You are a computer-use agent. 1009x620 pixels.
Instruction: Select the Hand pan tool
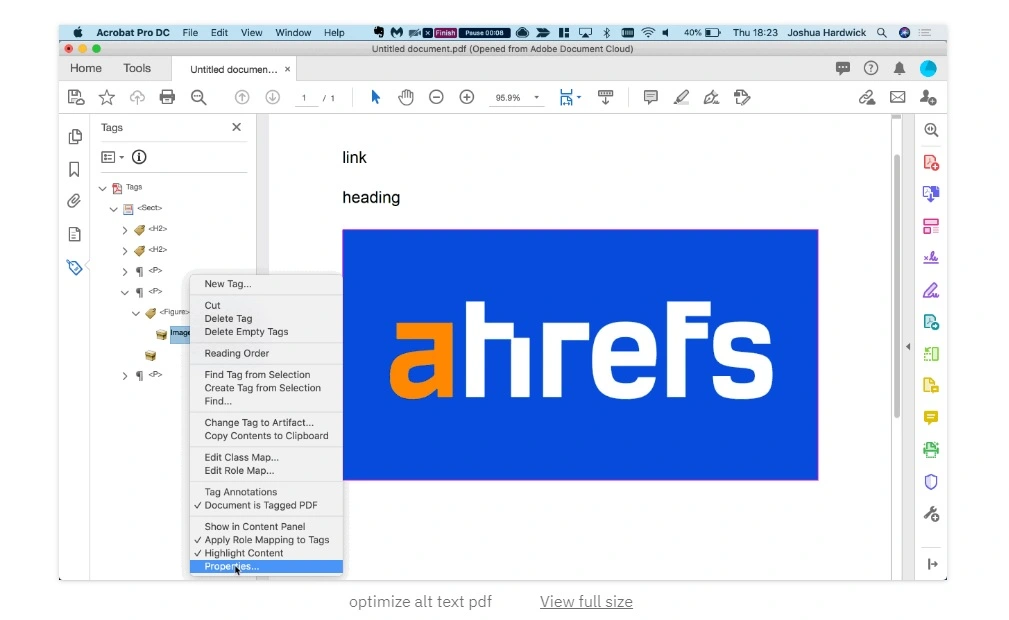(x=406, y=97)
